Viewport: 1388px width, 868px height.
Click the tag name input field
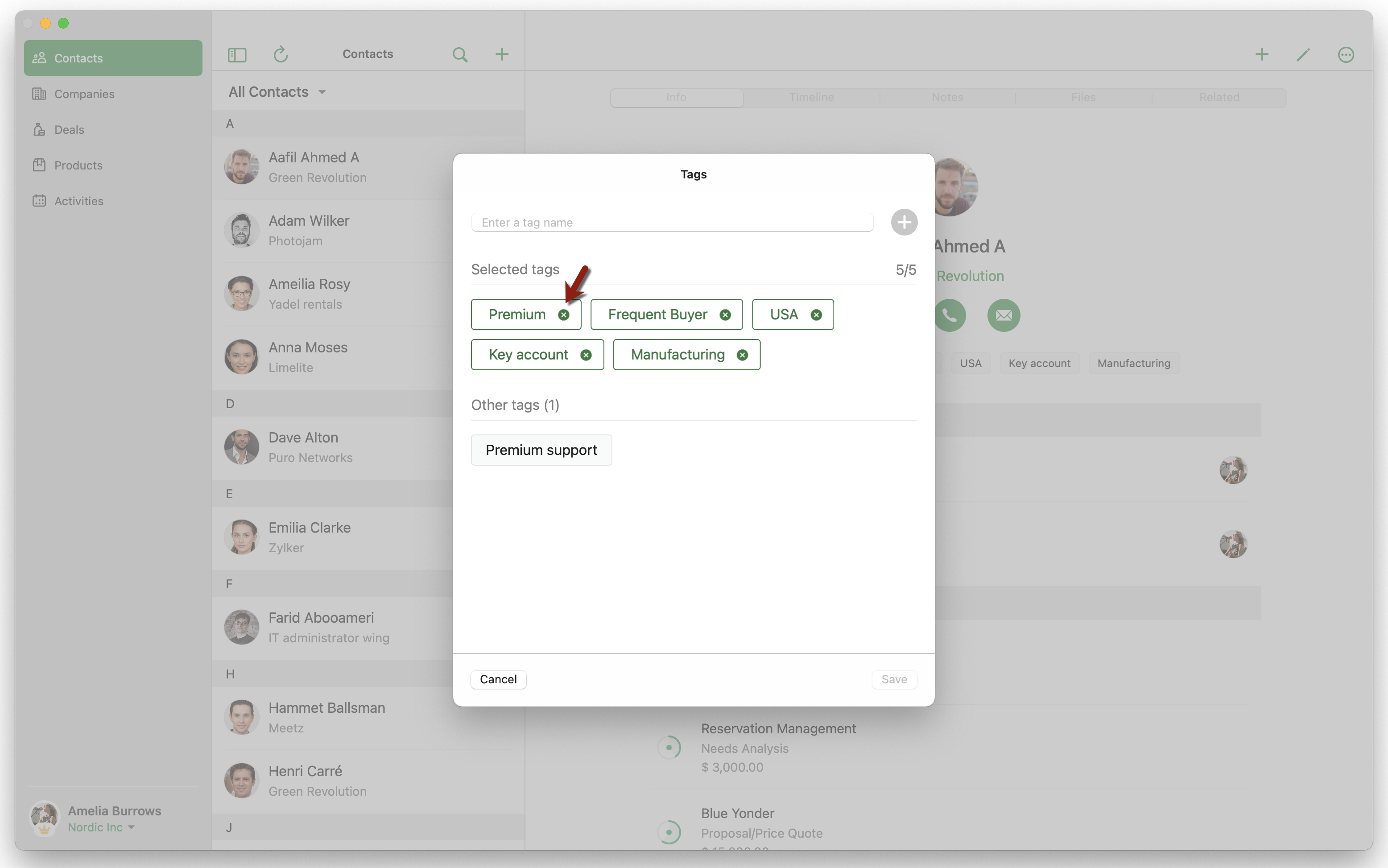672,223
